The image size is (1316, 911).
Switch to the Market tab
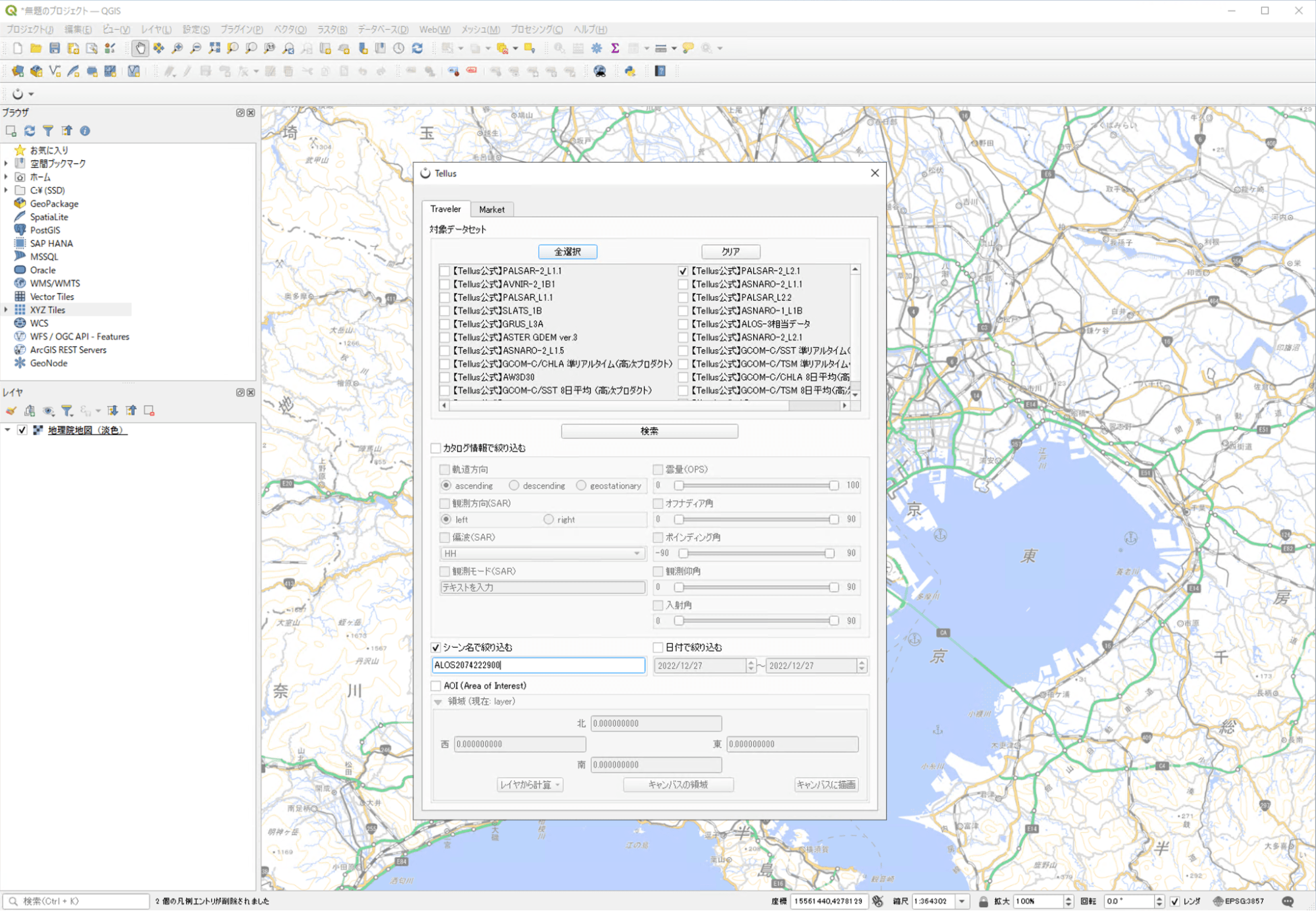click(492, 209)
